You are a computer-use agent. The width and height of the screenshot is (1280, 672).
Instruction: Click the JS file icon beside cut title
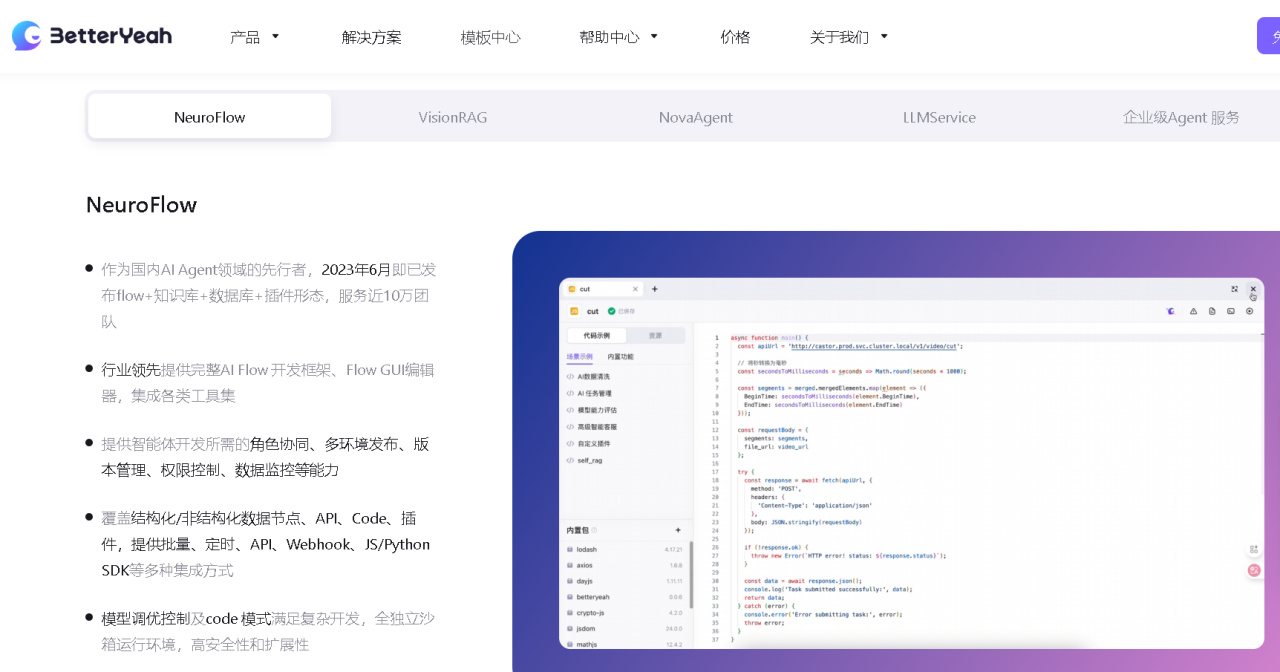point(575,311)
